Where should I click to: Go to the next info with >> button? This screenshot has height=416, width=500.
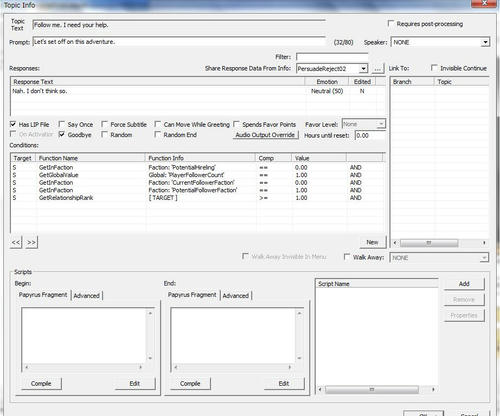point(31,242)
